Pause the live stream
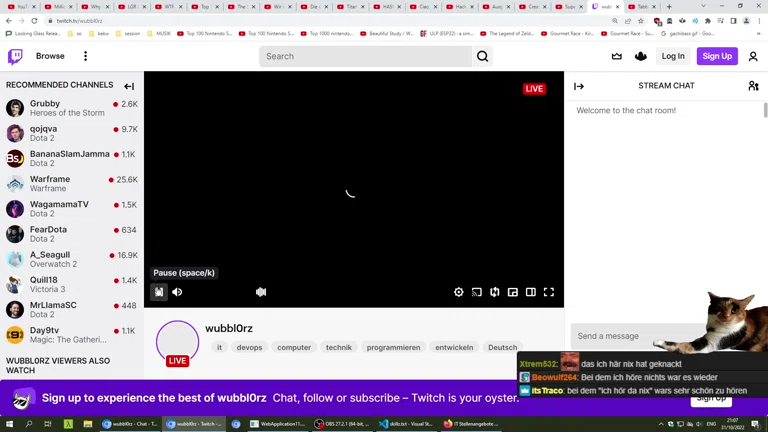 [159, 292]
